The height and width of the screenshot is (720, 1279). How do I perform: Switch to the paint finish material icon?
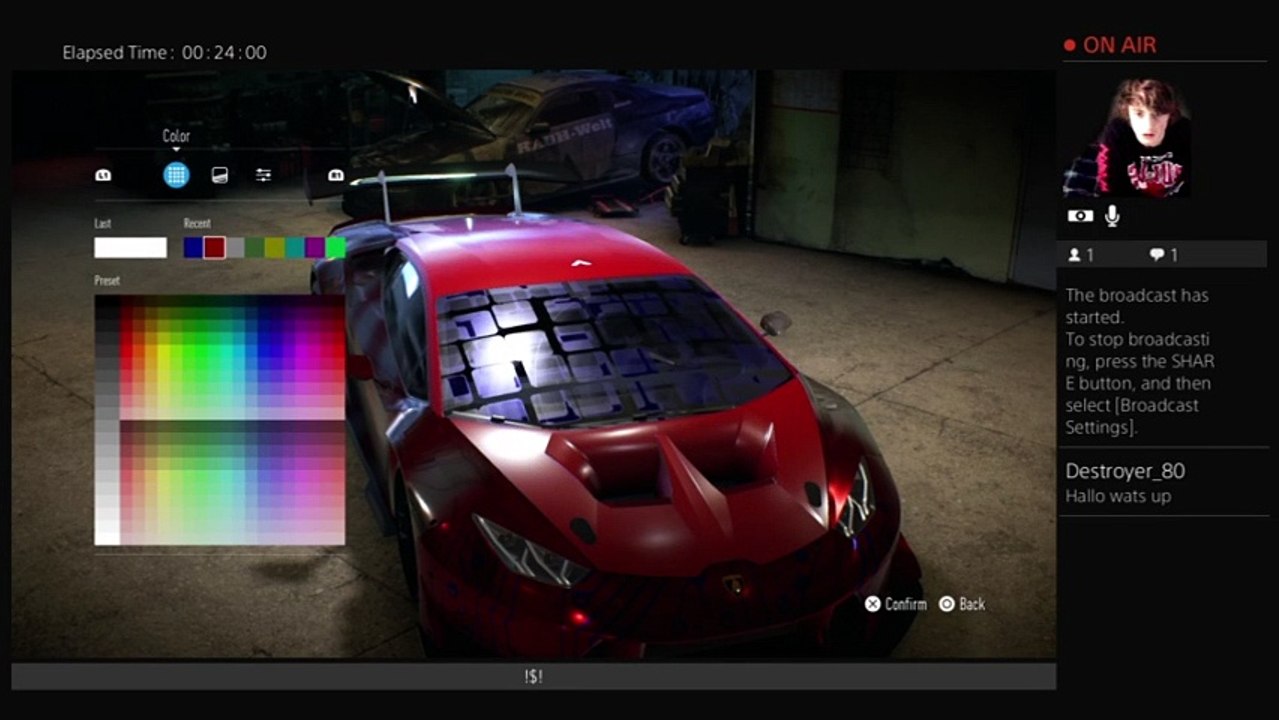[220, 175]
